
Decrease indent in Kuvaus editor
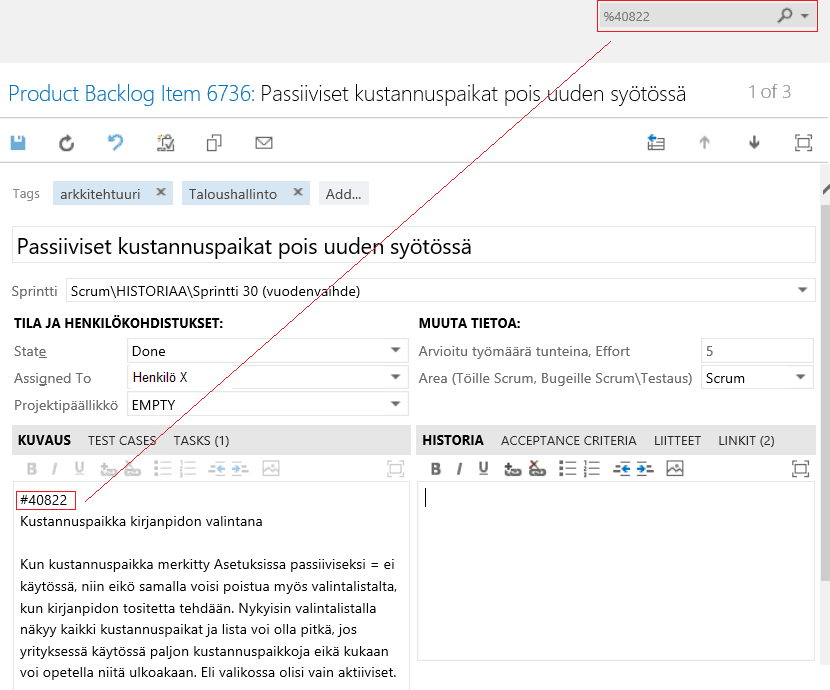(x=216, y=469)
